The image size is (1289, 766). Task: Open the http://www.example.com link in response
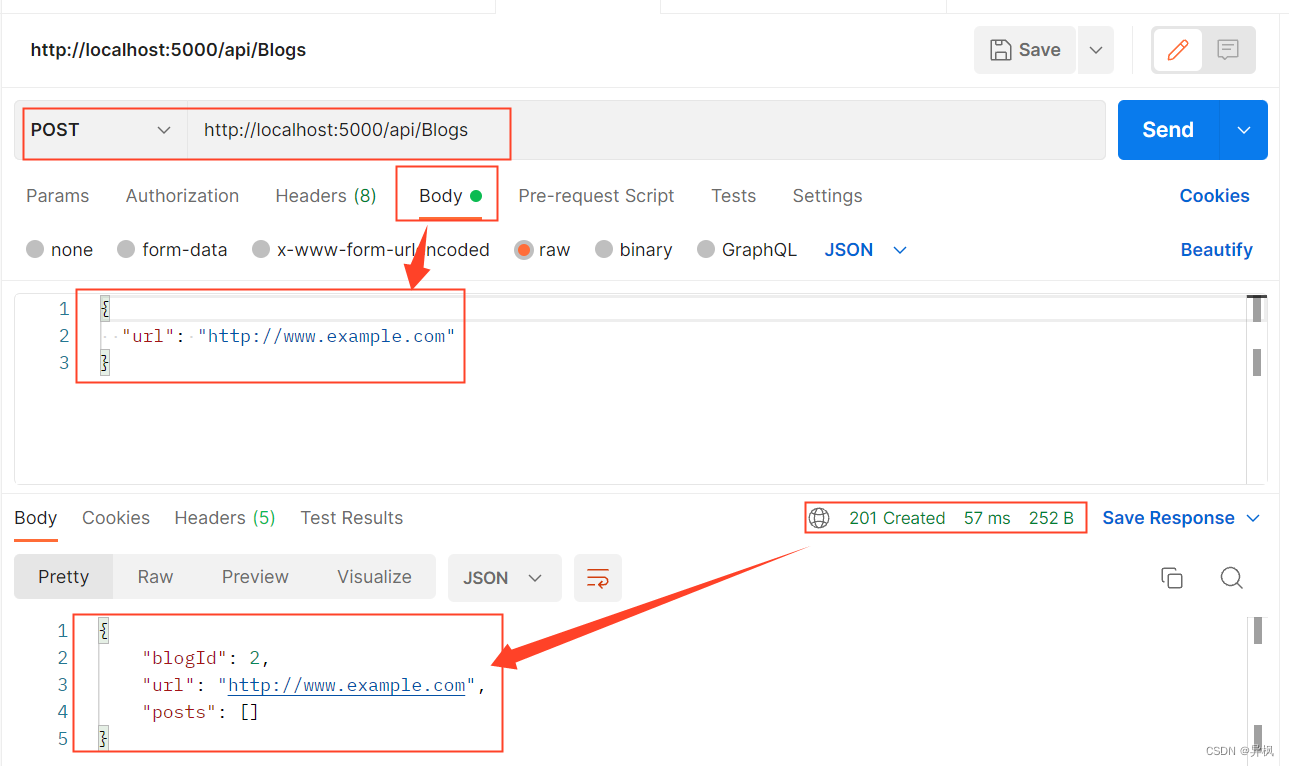(347, 686)
